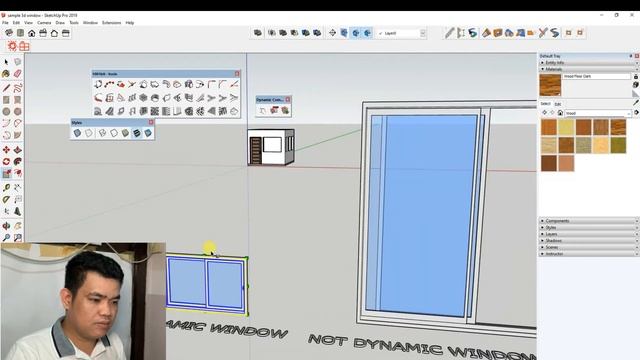This screenshot has height=360, width=640.
Task: Pick the pale yellow wood swatch
Action: 566,127
